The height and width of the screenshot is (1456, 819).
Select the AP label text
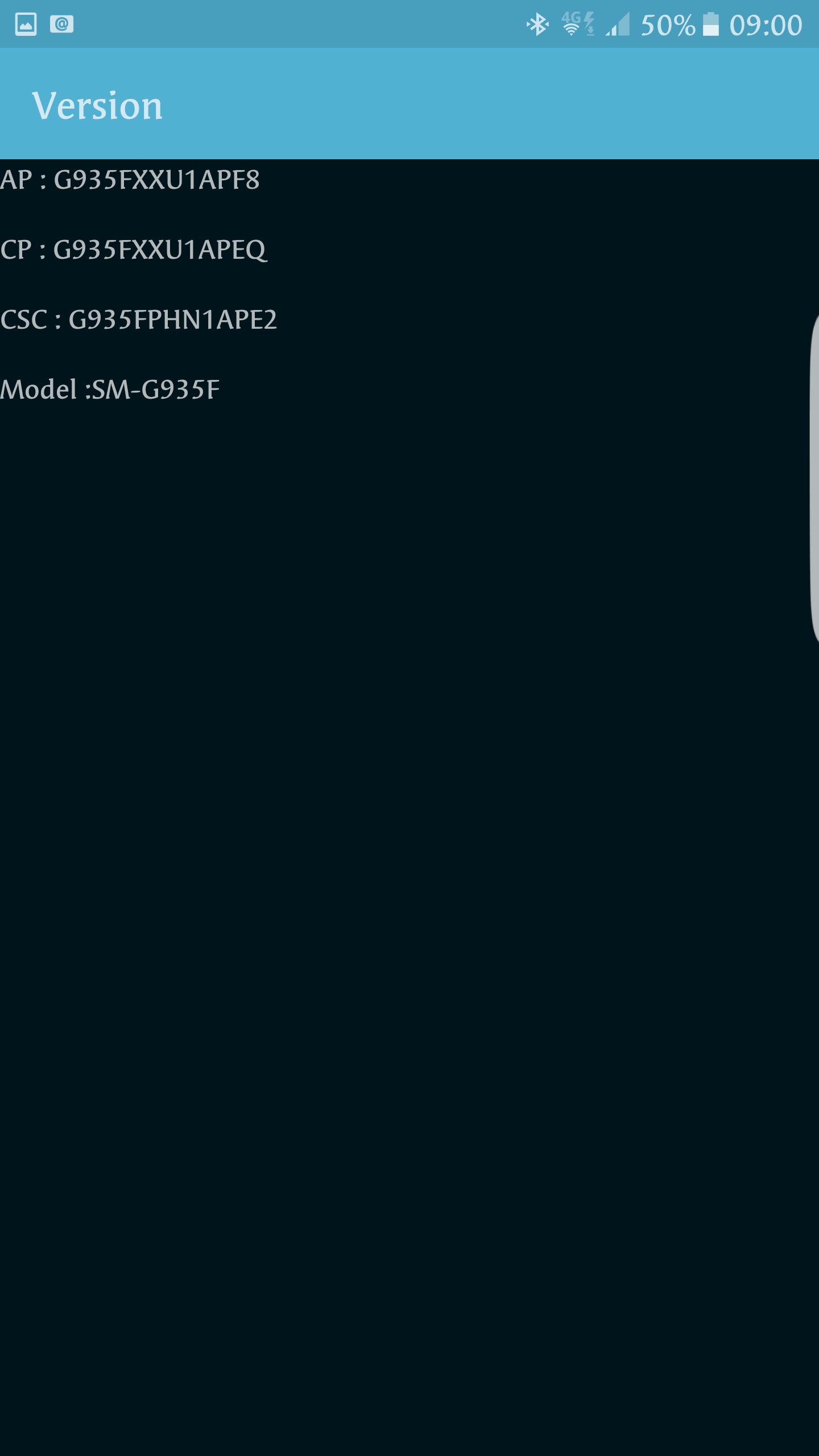(x=16, y=180)
